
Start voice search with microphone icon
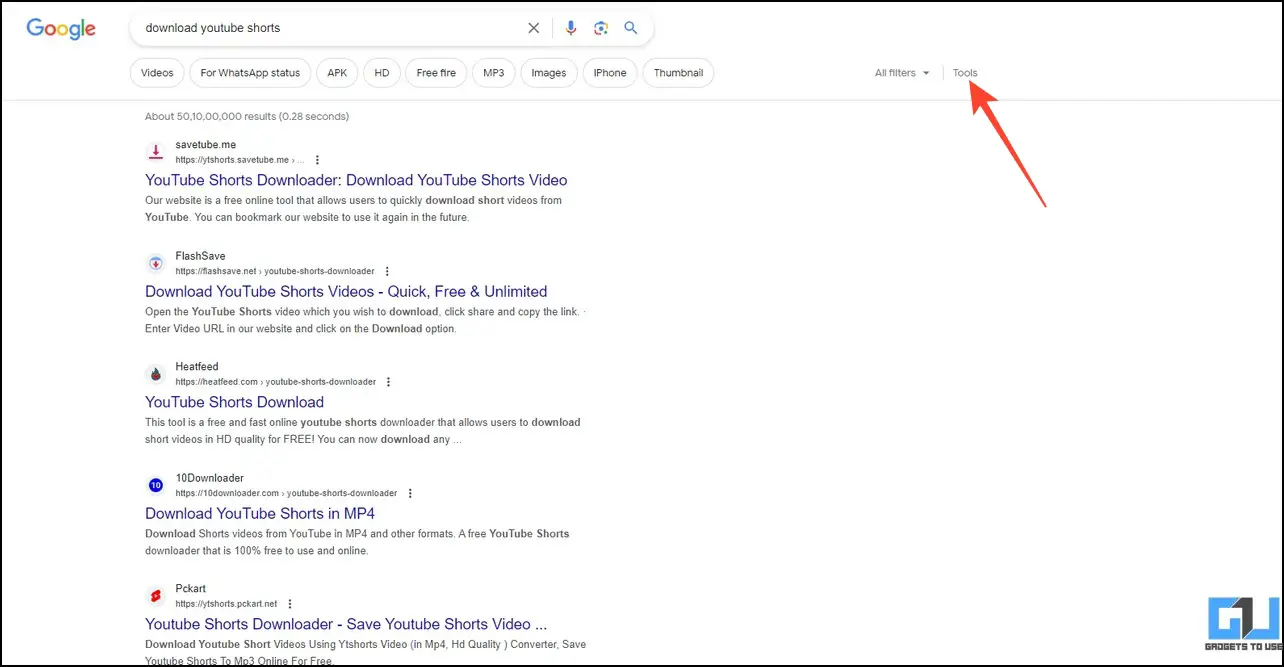[x=571, y=28]
